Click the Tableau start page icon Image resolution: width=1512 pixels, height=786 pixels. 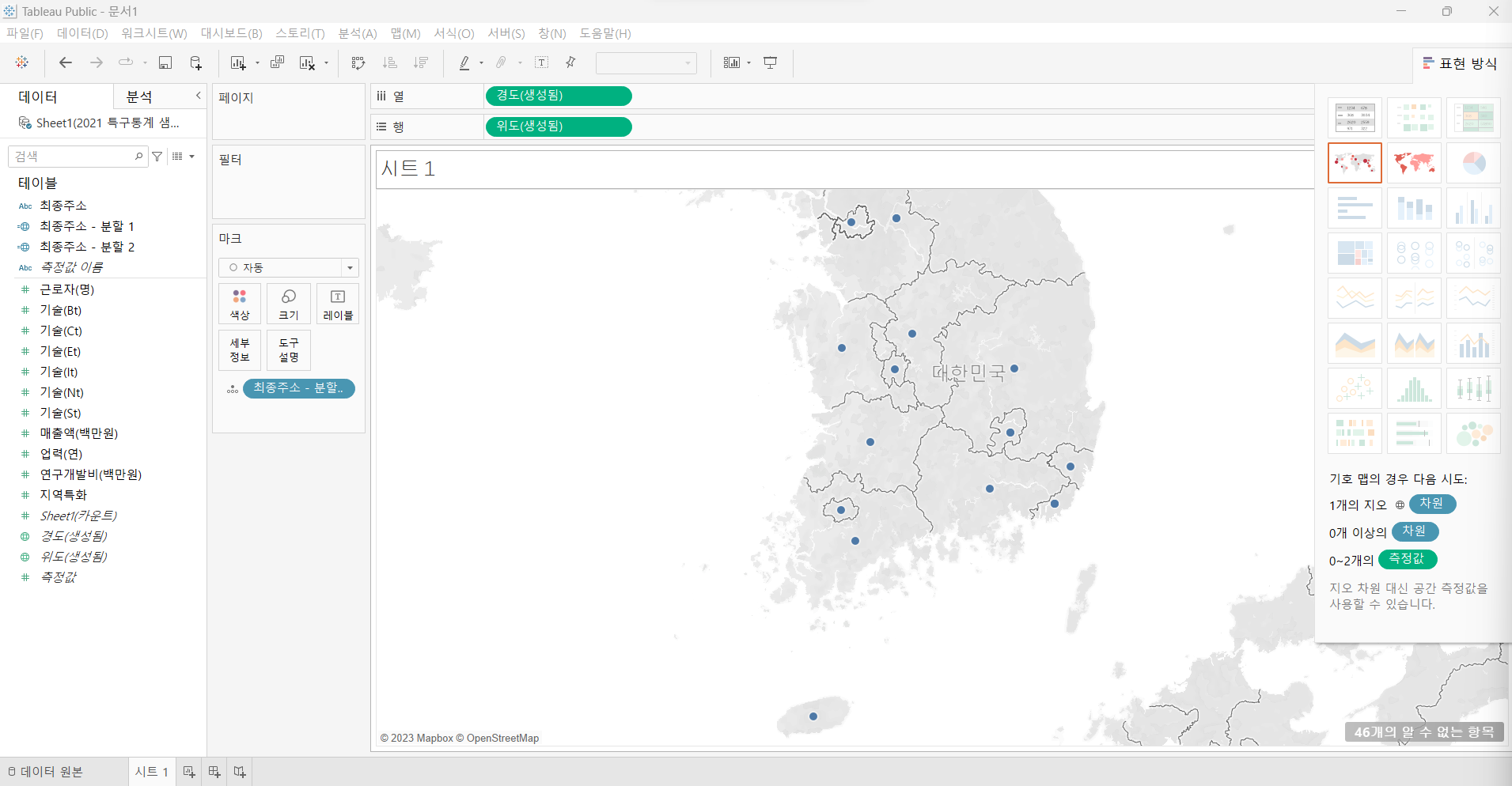tap(22, 62)
